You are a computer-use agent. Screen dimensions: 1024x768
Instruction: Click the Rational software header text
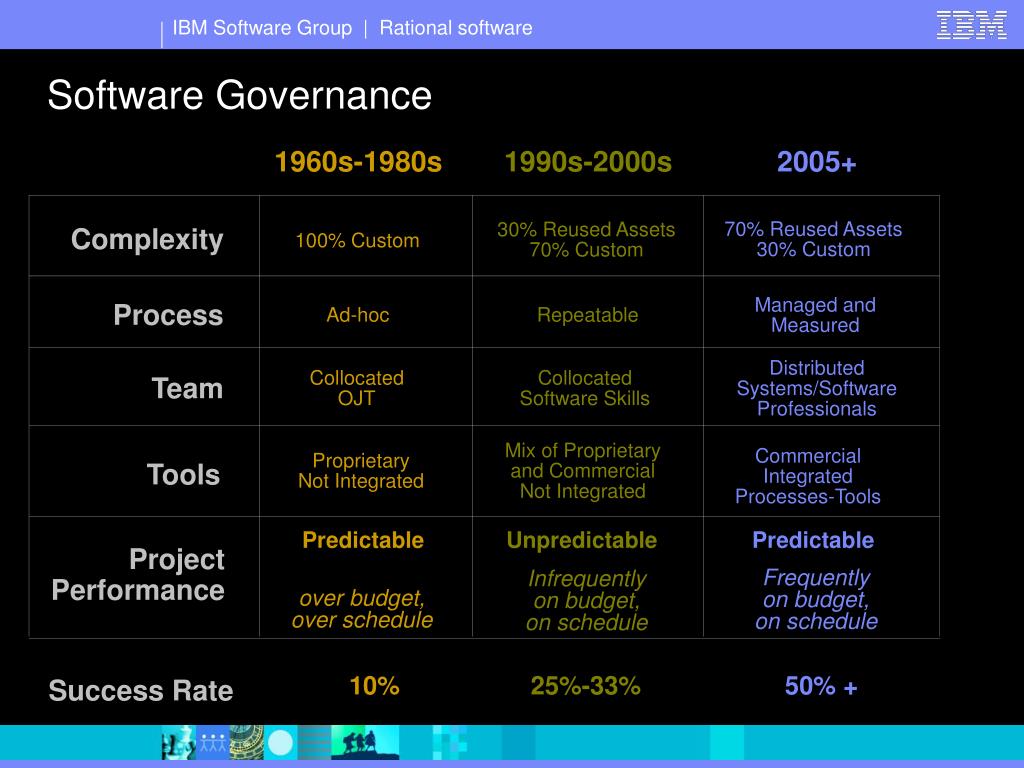point(455,28)
